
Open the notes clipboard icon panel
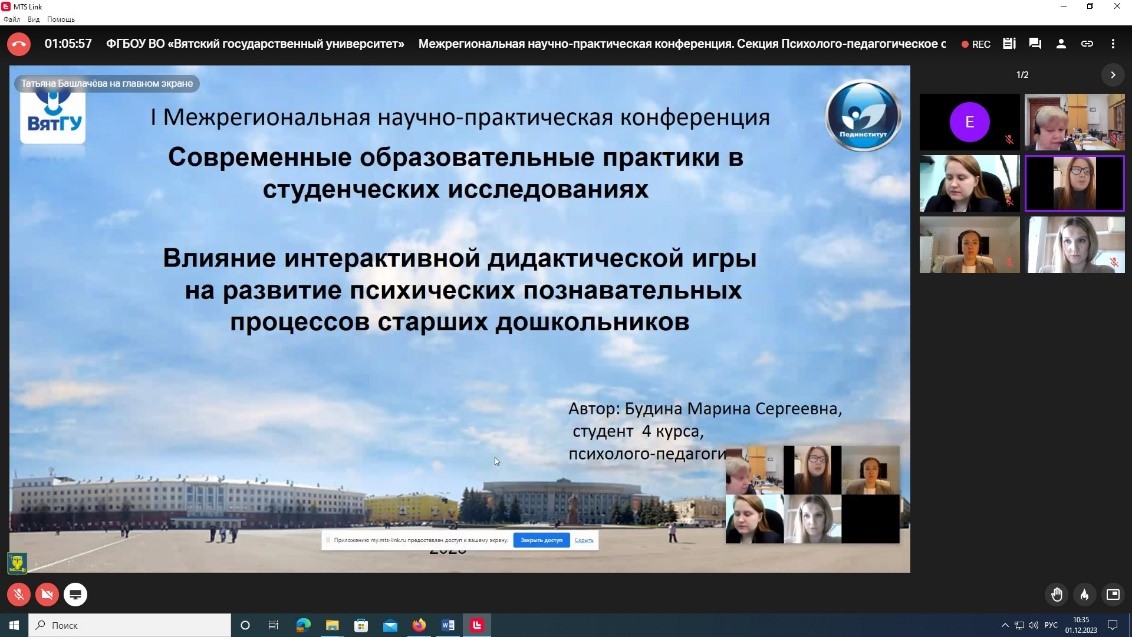tap(1009, 44)
